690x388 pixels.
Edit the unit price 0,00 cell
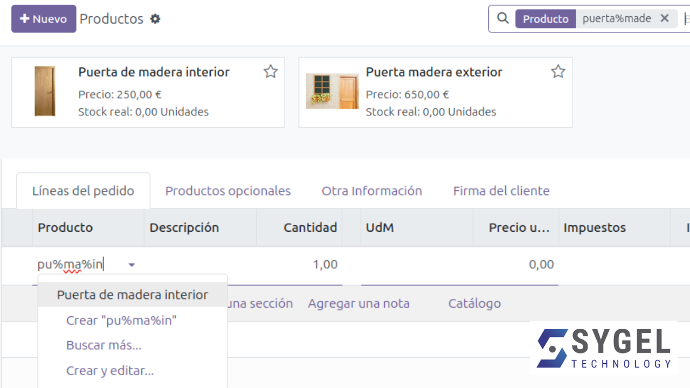(541, 264)
